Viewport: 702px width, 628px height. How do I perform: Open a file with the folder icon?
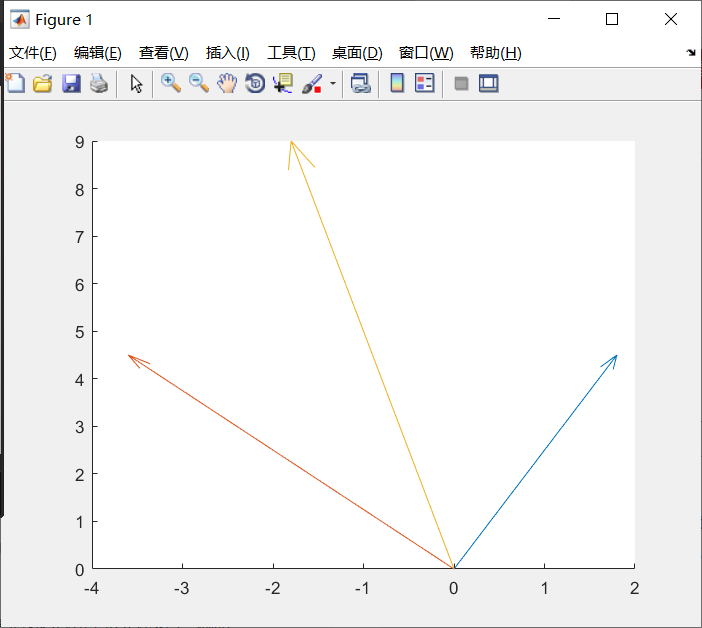click(x=43, y=84)
